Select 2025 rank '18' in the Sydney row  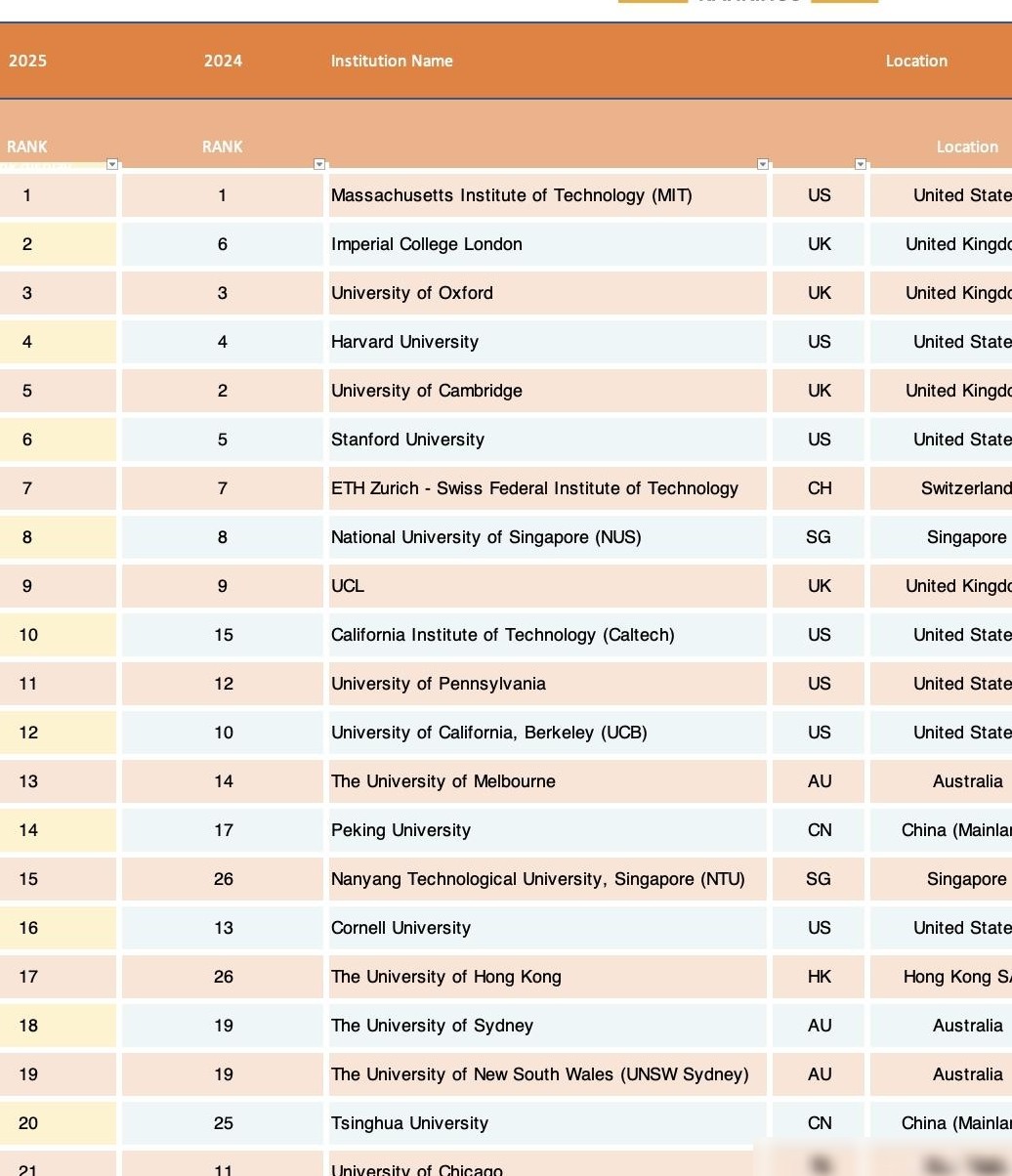(58, 1026)
